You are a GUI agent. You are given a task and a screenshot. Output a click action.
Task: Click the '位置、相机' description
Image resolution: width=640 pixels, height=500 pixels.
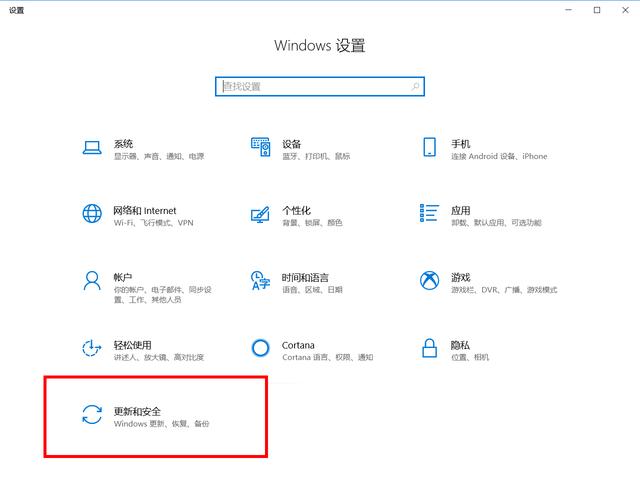(469, 357)
